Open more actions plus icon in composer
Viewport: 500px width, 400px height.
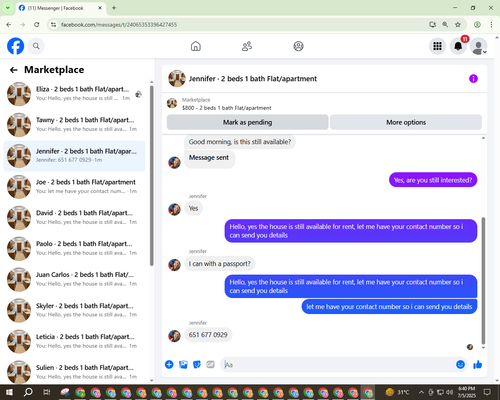169,365
